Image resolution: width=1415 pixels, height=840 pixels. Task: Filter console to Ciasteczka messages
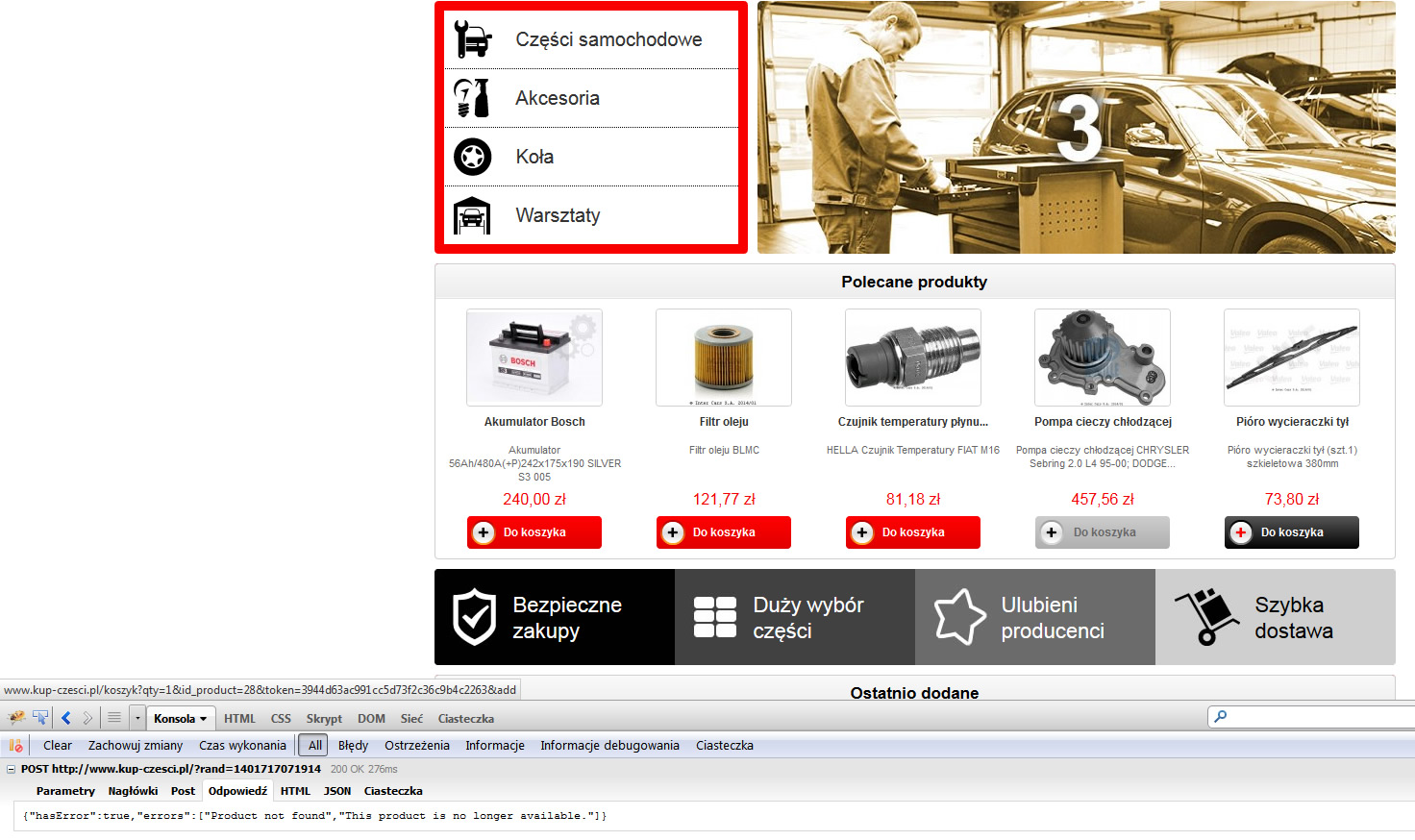click(725, 746)
